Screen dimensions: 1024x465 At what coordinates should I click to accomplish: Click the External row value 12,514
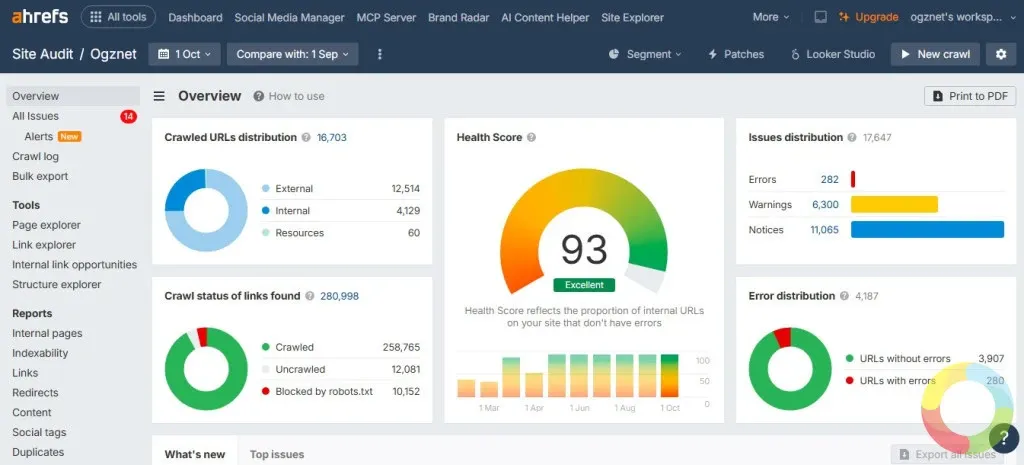click(x=406, y=189)
